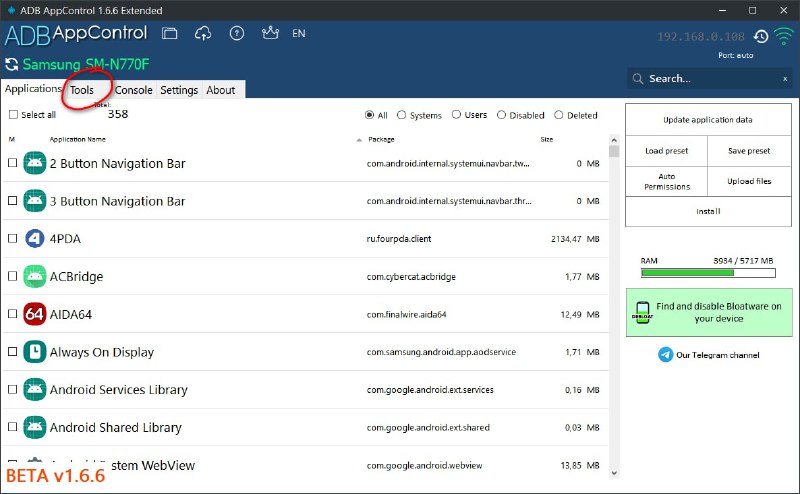
Task: Check the 2 Button Navigation Bar checkbox
Action: 12,163
